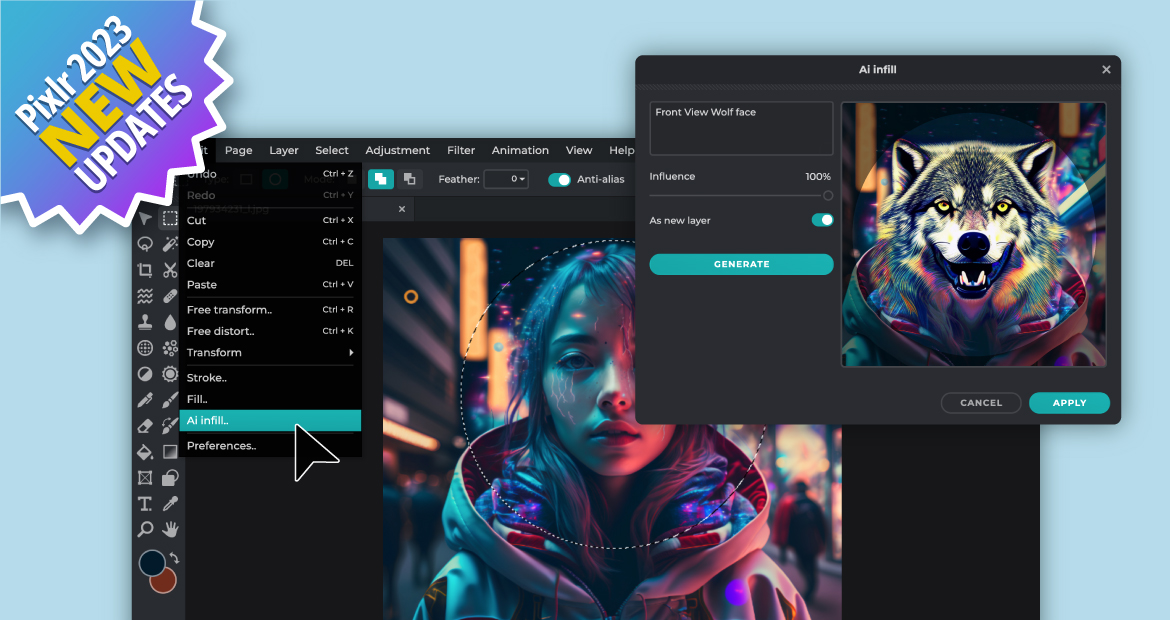This screenshot has height=620, width=1170.
Task: Choose the Clone stamp tool
Action: tap(145, 322)
